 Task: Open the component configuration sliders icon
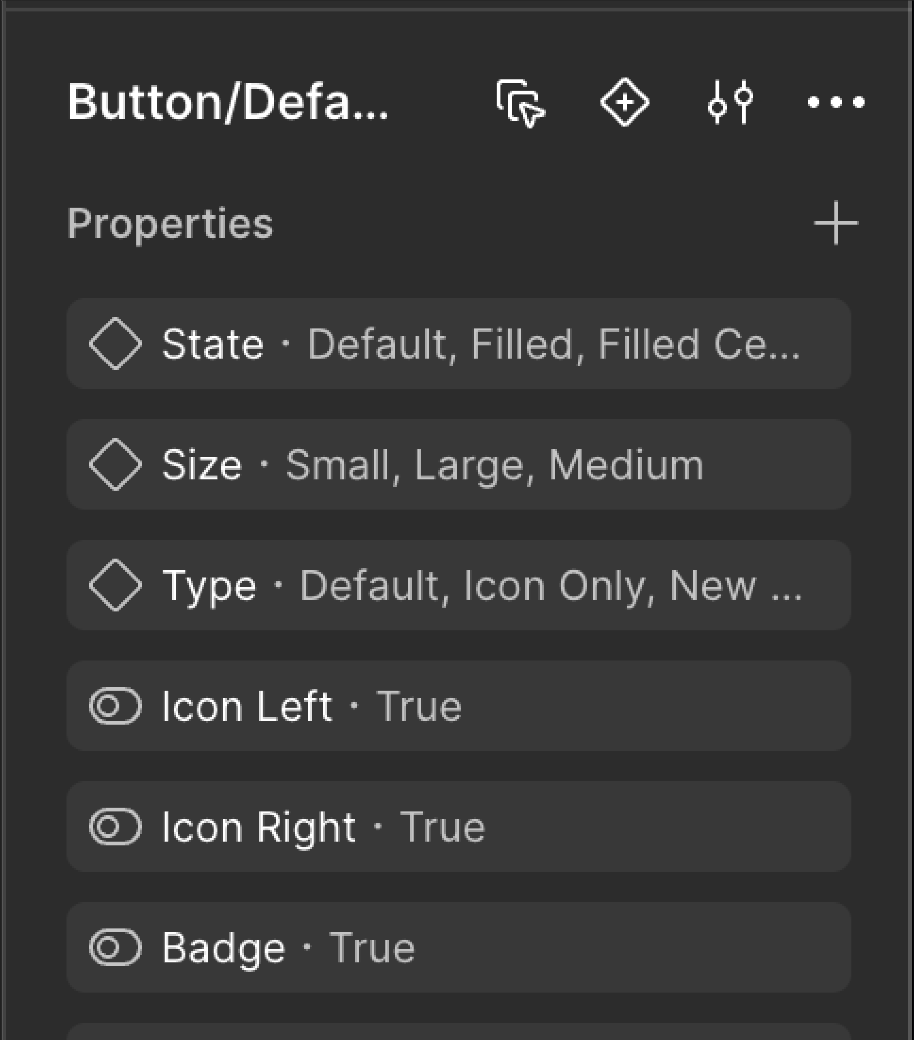pos(728,103)
